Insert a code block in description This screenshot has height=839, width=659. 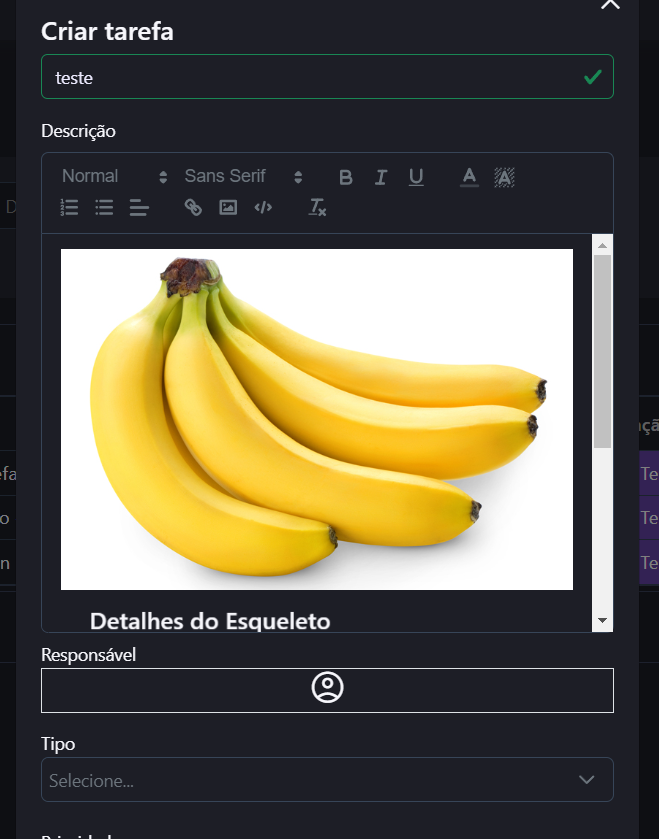[263, 207]
